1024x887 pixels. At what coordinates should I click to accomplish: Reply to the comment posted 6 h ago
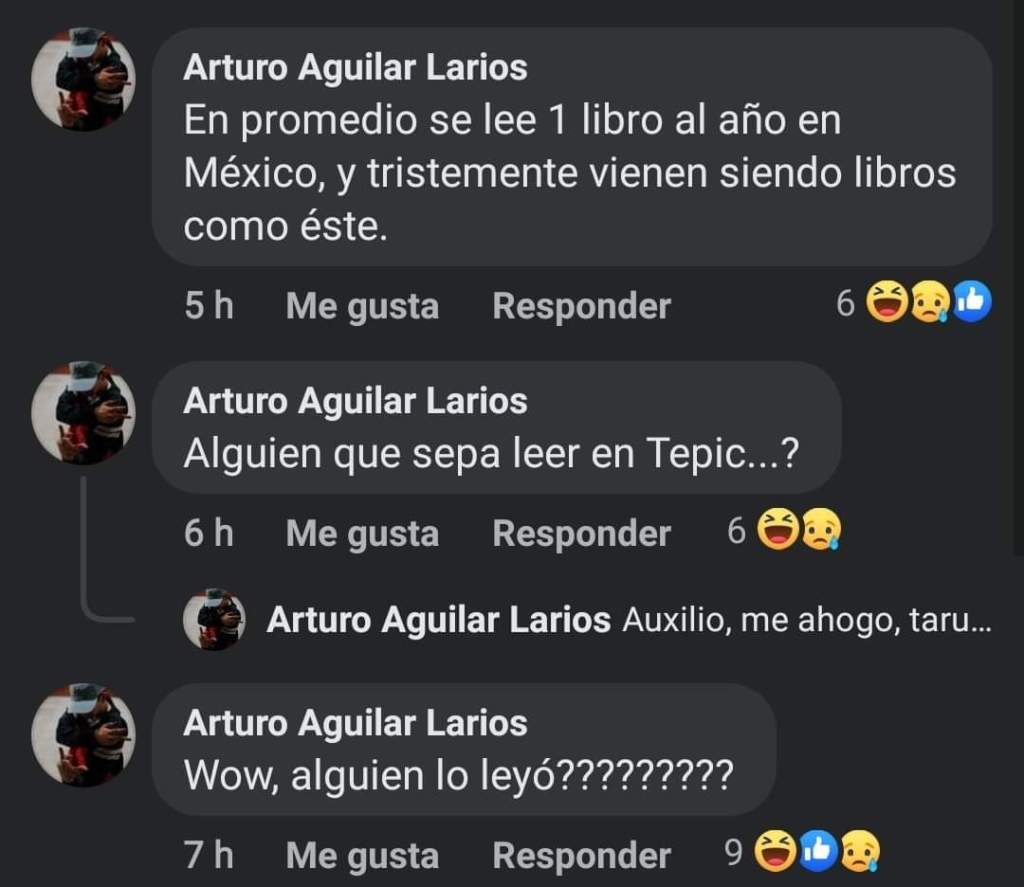(x=581, y=533)
